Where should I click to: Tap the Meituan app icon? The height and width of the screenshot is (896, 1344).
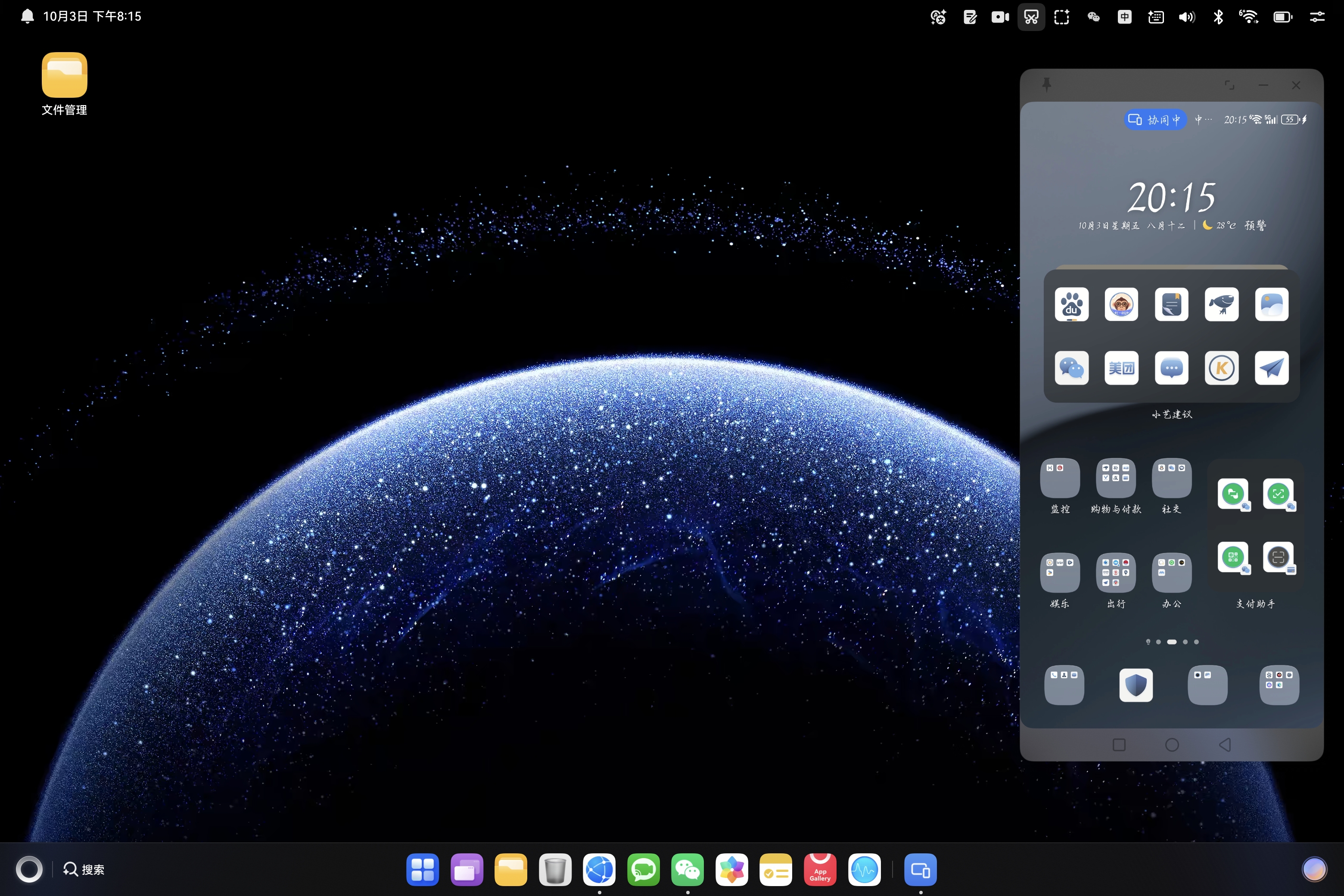click(x=1121, y=368)
